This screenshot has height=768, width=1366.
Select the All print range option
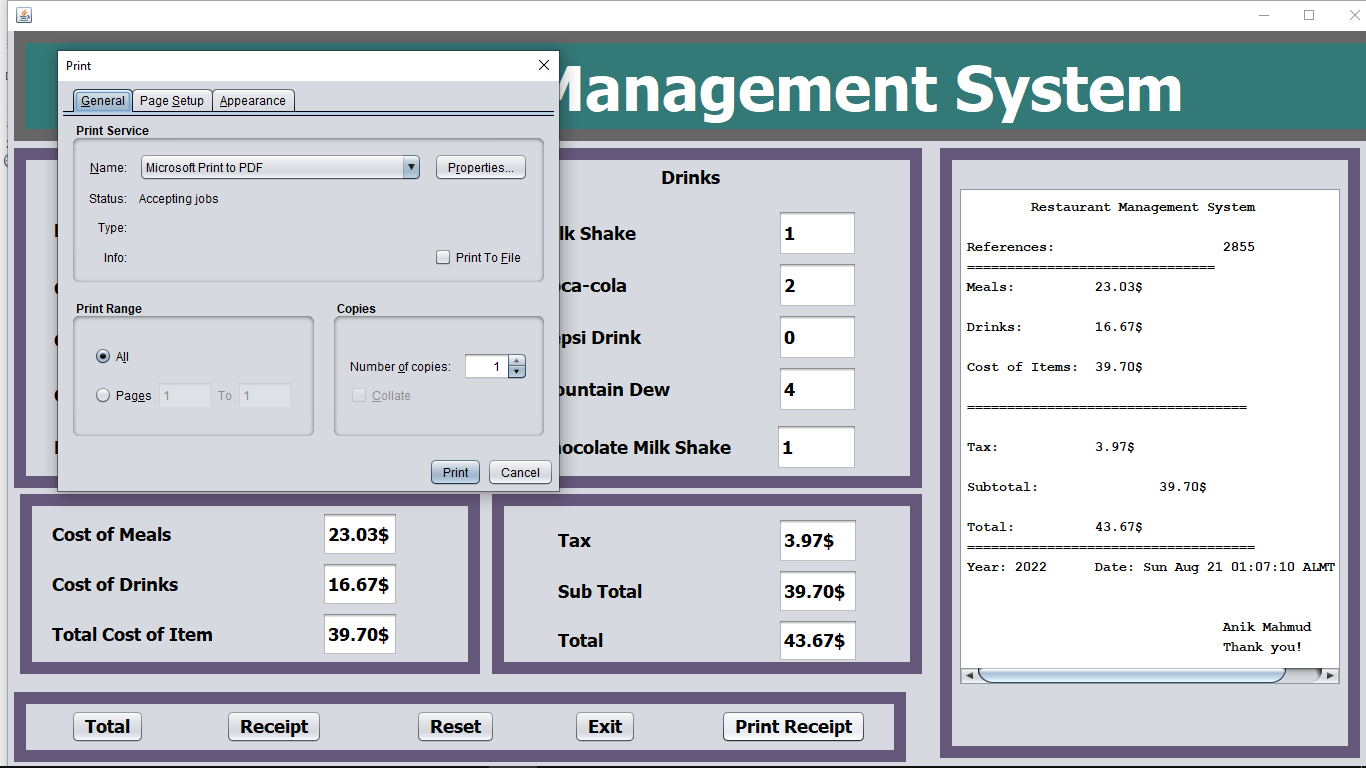(103, 356)
